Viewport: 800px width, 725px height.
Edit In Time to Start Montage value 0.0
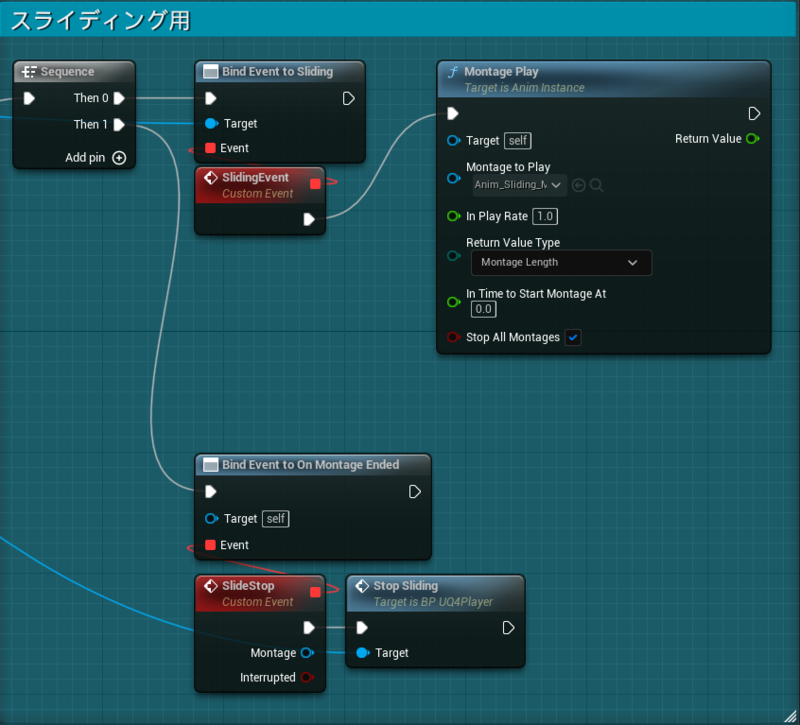483,309
